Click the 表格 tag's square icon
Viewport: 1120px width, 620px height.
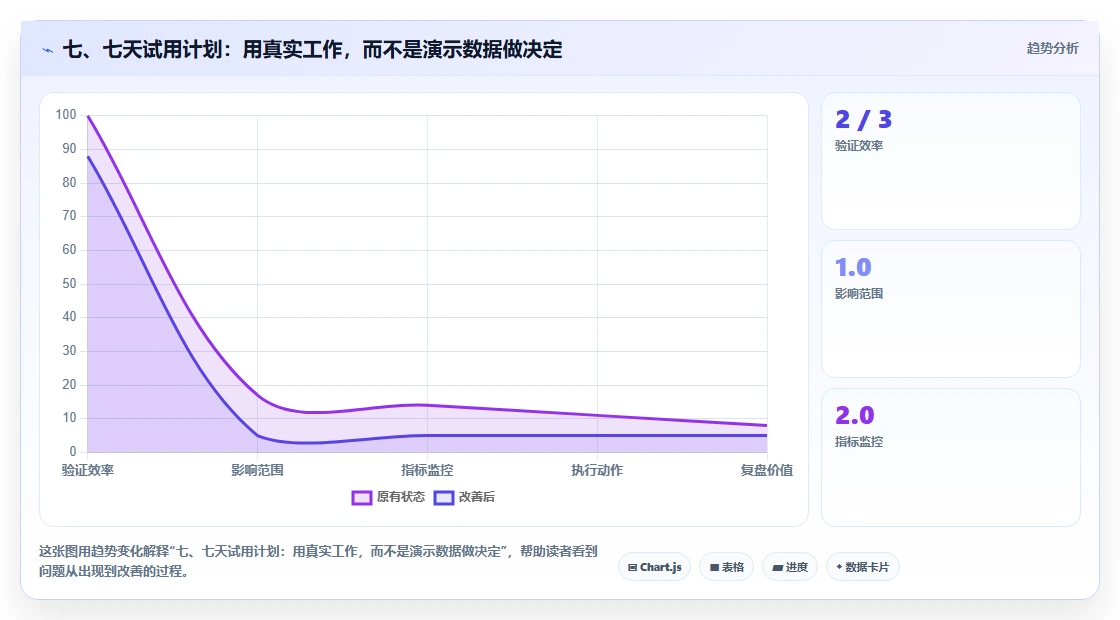click(x=714, y=568)
